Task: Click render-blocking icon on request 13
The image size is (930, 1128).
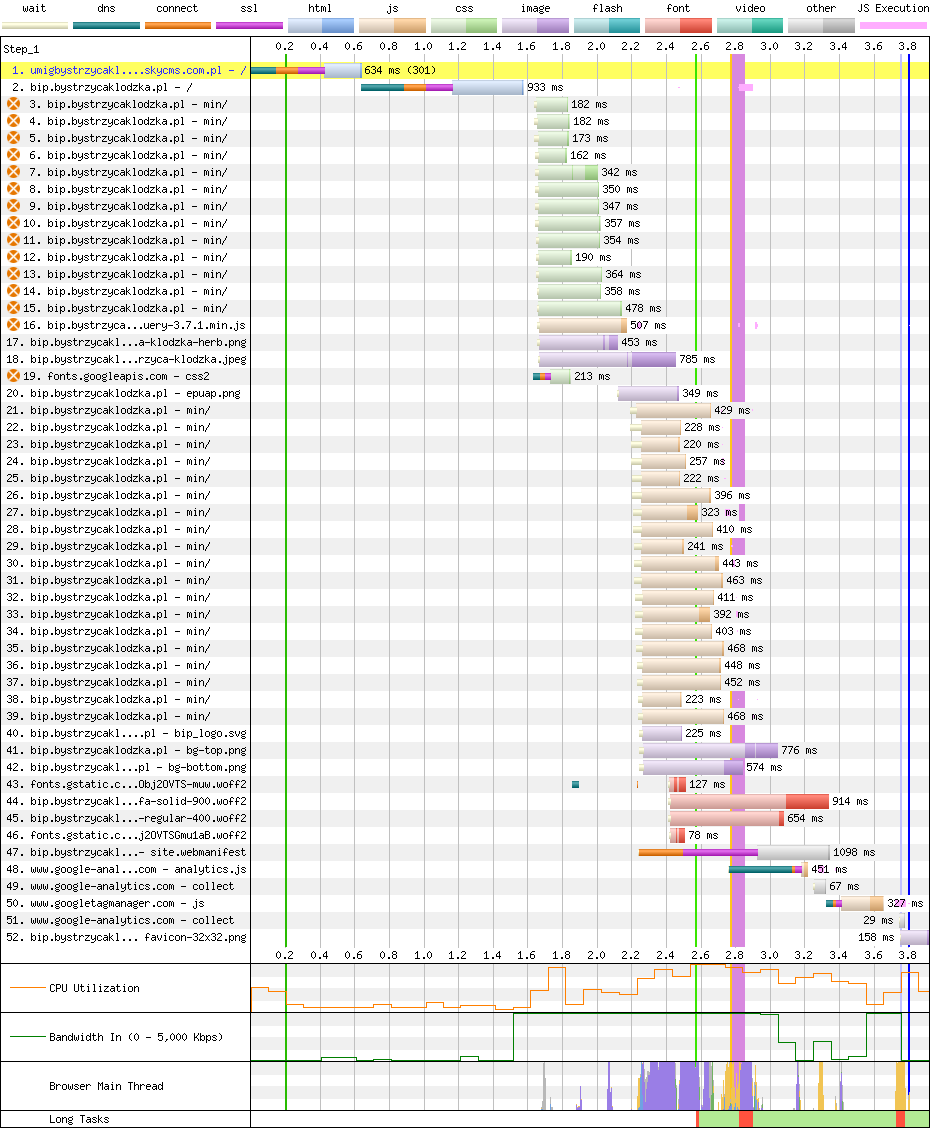Action: pos(13,274)
